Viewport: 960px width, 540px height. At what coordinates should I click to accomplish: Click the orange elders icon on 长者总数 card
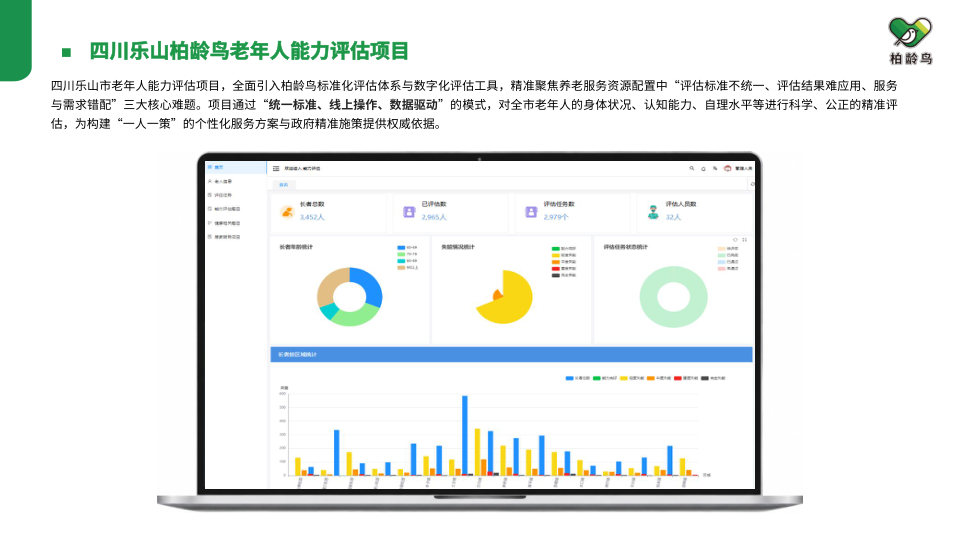287,212
